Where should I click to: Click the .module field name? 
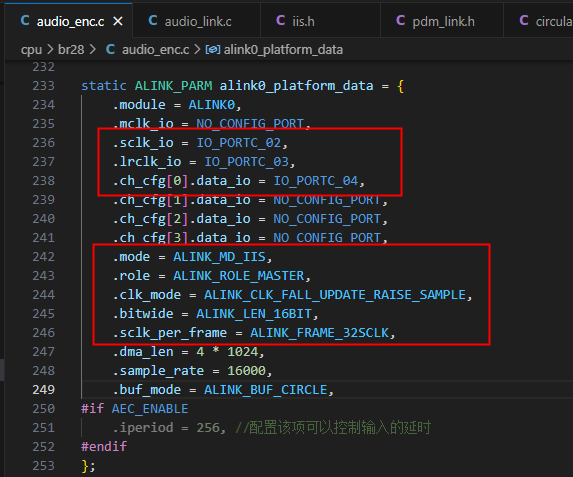[139, 105]
